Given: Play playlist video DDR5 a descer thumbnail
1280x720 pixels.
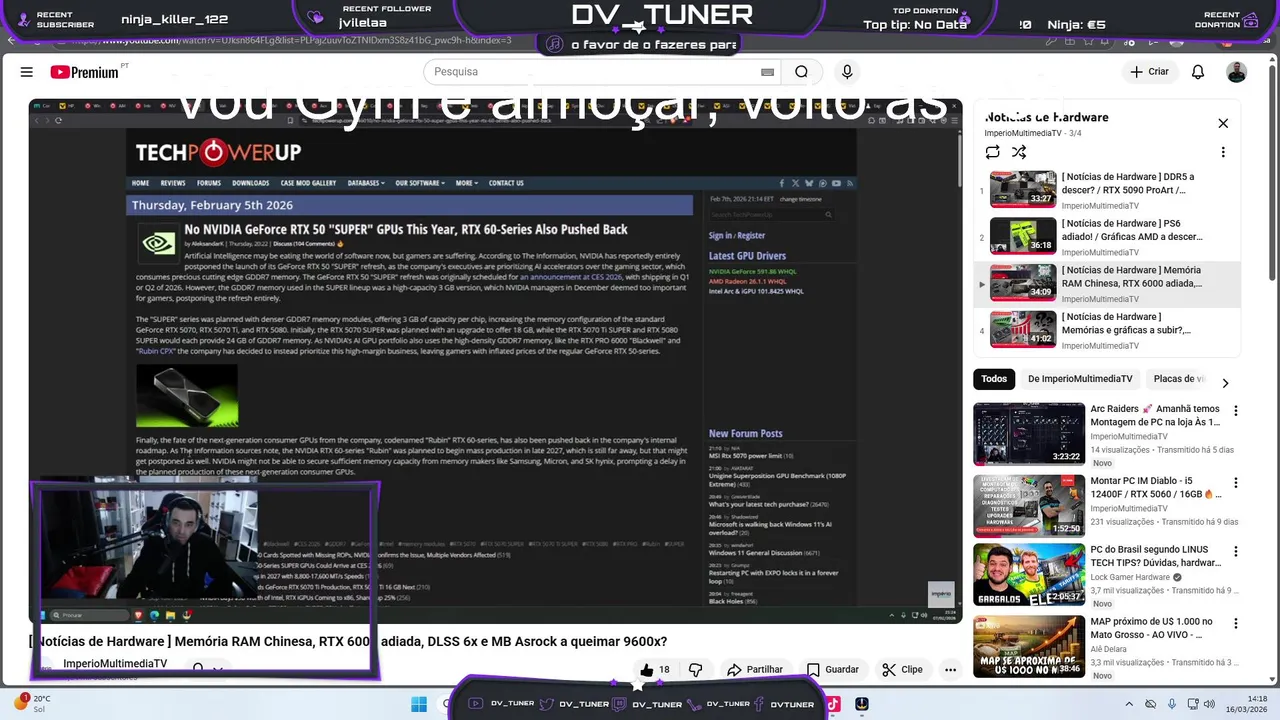Looking at the screenshot, I should pyautogui.click(x=1023, y=189).
